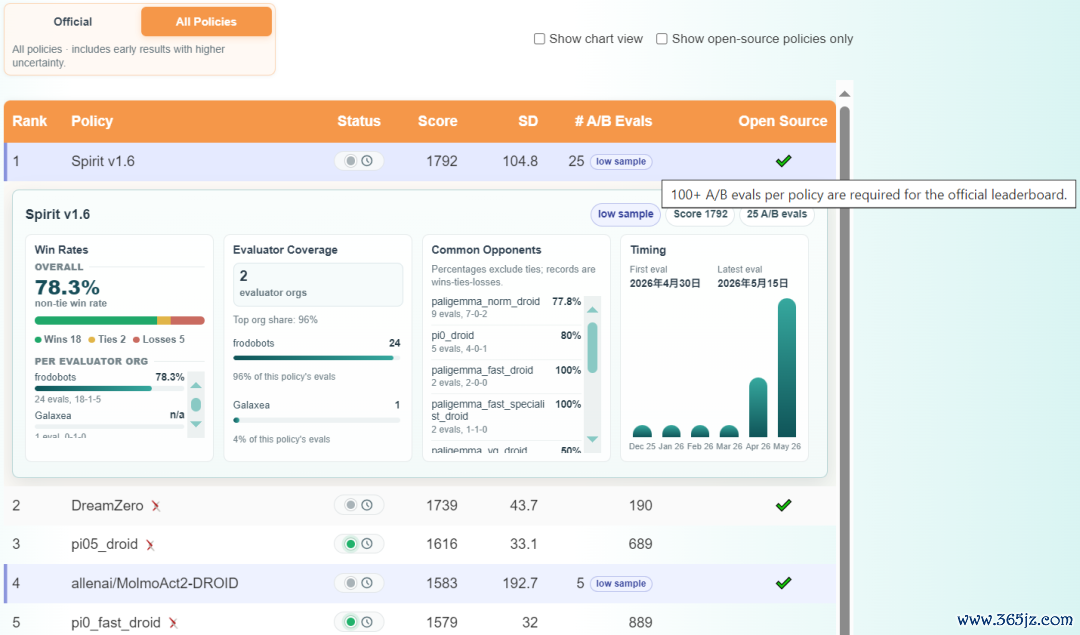Collapse the Spirit v1.6 leaderboard row
The image size is (1080, 635).
click(420, 161)
